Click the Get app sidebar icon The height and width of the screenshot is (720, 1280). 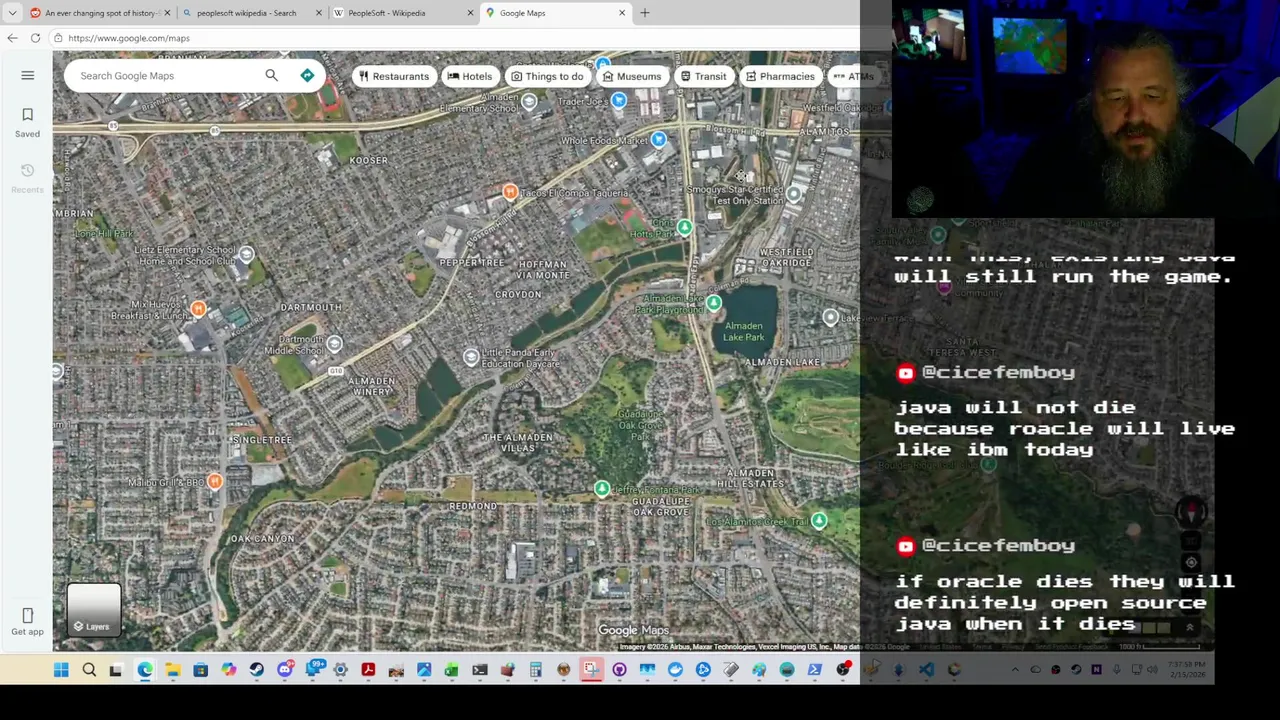(27, 621)
